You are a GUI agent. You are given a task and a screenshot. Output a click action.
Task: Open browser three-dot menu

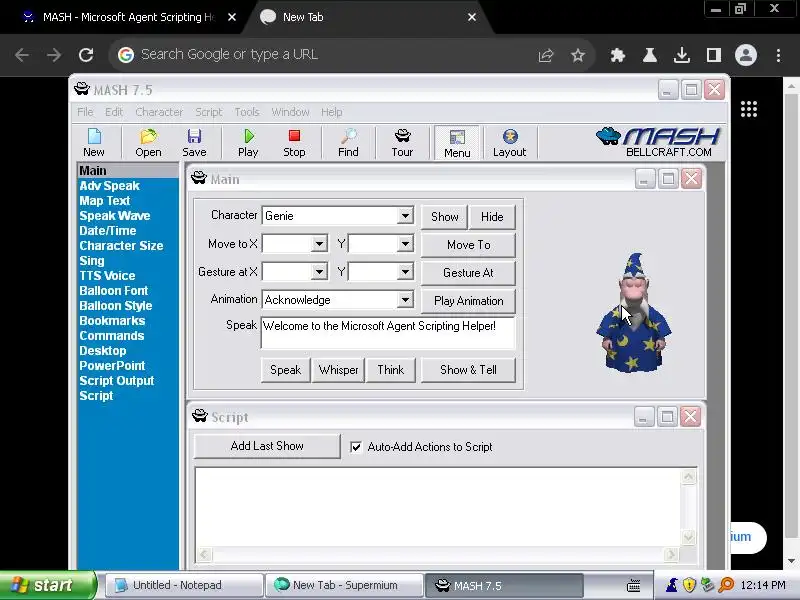[x=778, y=55]
